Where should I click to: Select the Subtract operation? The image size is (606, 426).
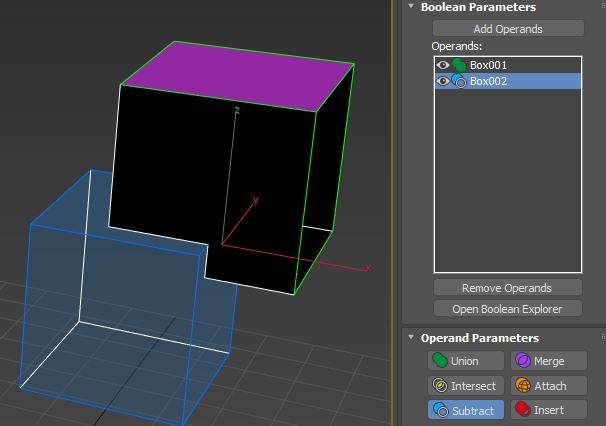click(466, 410)
